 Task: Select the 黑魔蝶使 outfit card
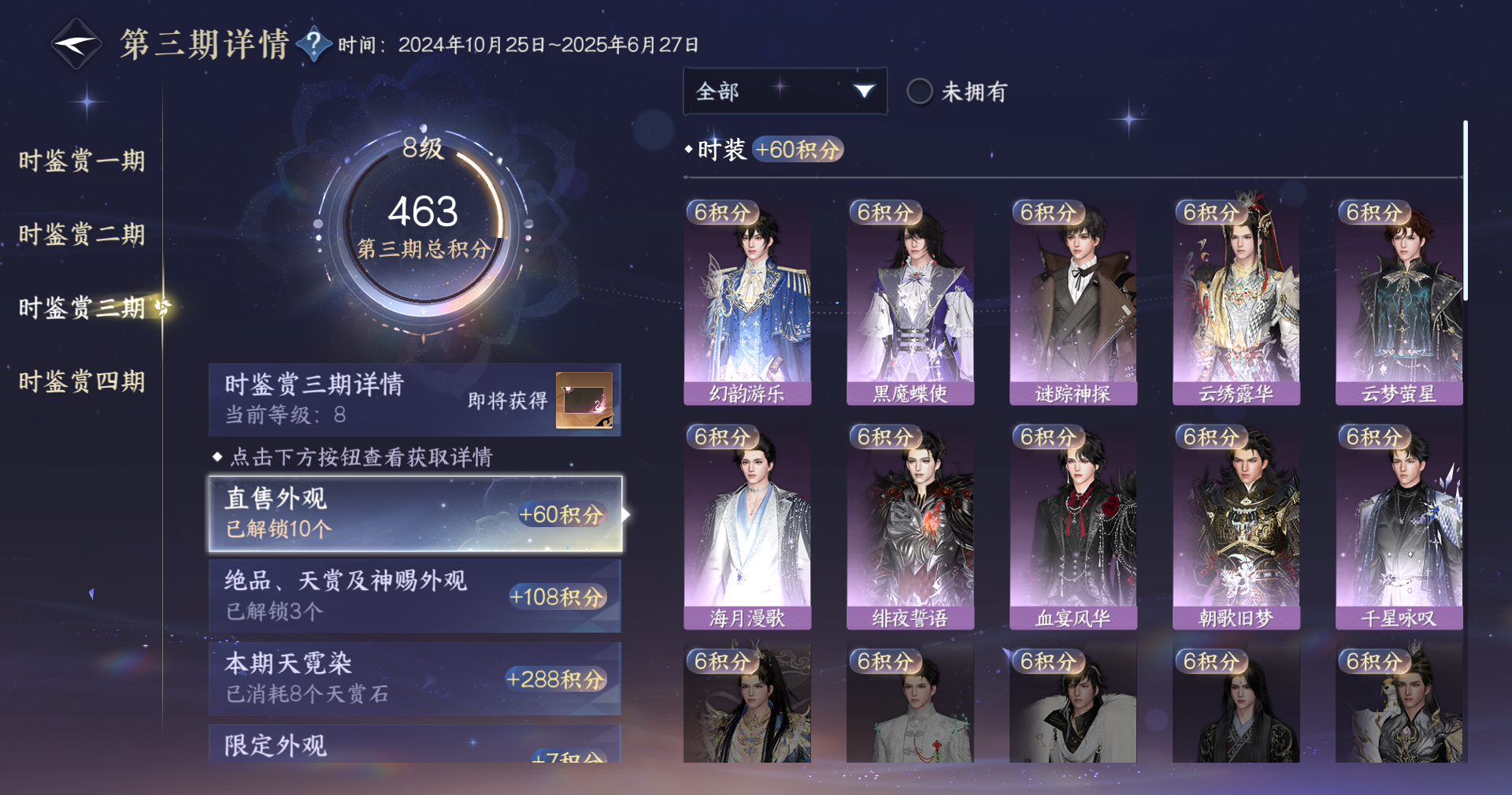pos(910,302)
